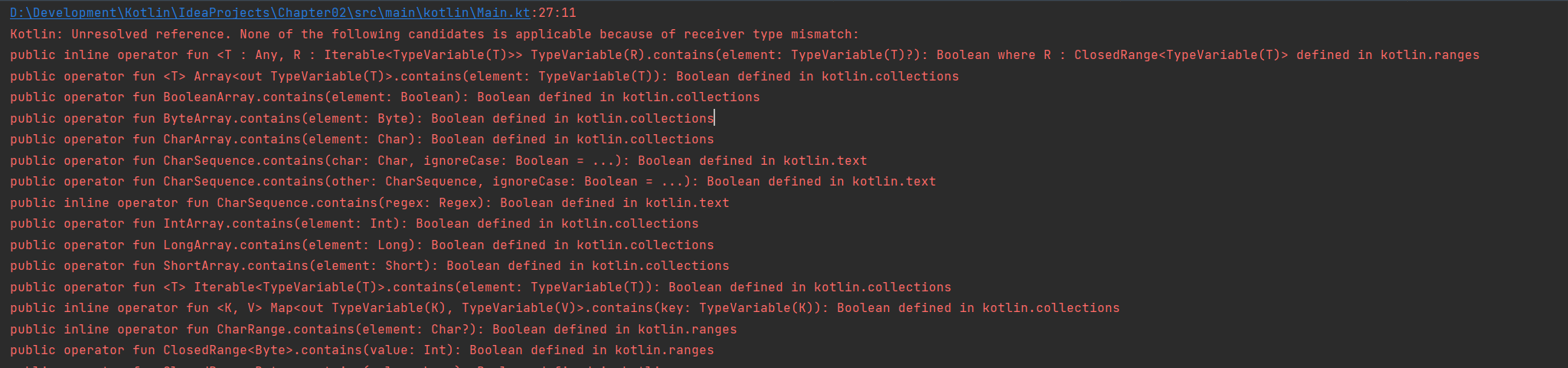Click the ClosedRange<Byte>.contains(value: Int) line
Screen dimensions: 1568x368
click(x=361, y=350)
